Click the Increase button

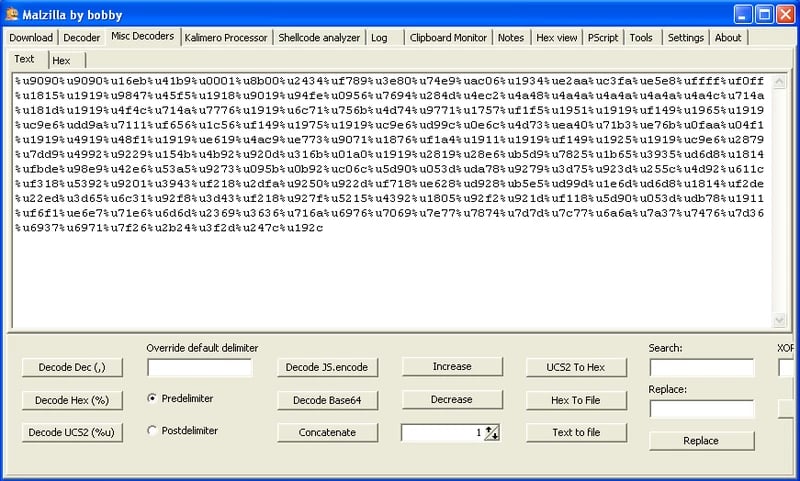(x=452, y=367)
